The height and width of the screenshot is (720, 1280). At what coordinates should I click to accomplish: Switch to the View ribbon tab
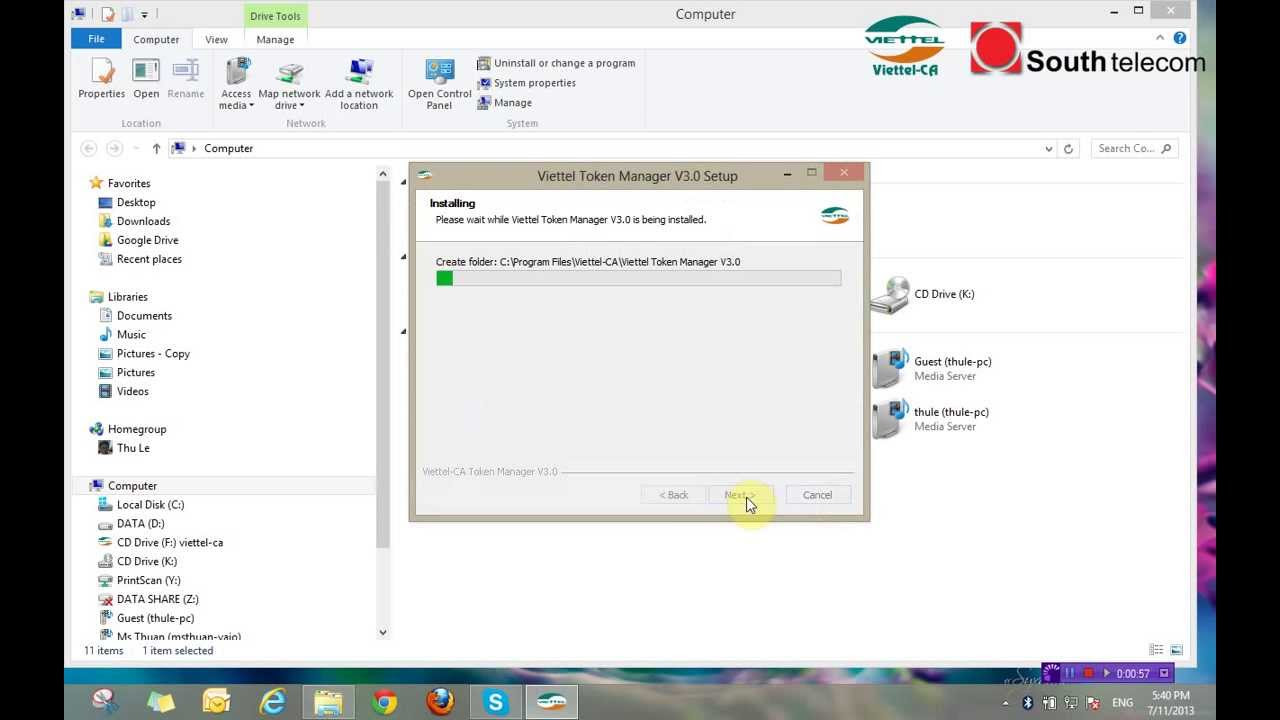(216, 39)
